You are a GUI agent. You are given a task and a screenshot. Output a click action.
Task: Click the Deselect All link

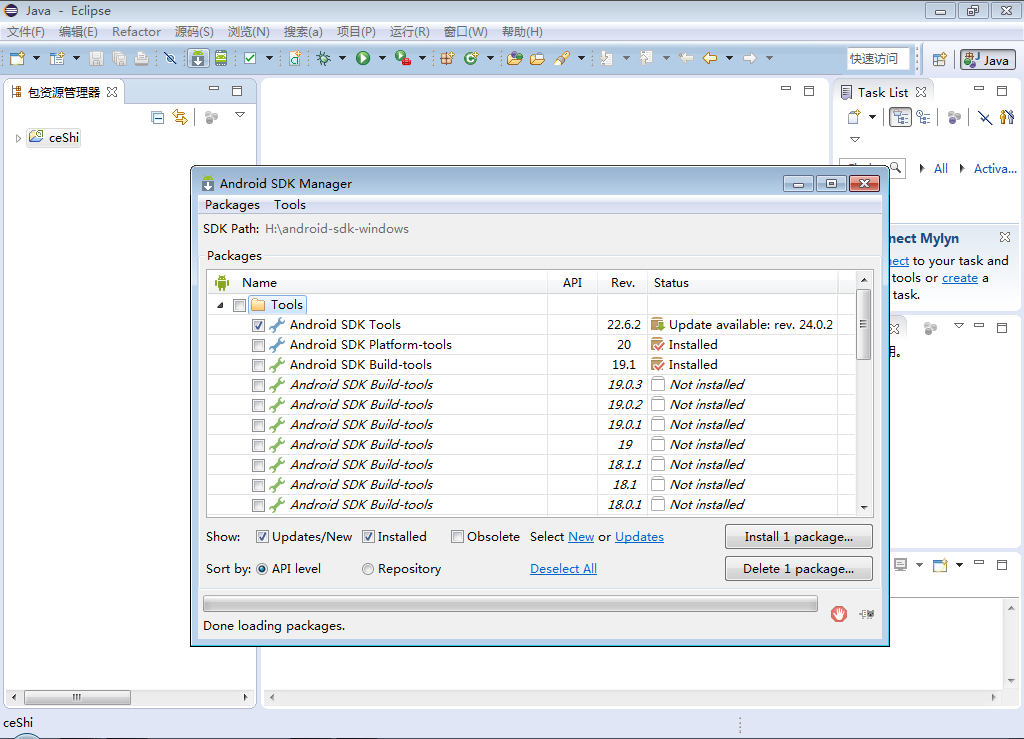click(x=563, y=569)
